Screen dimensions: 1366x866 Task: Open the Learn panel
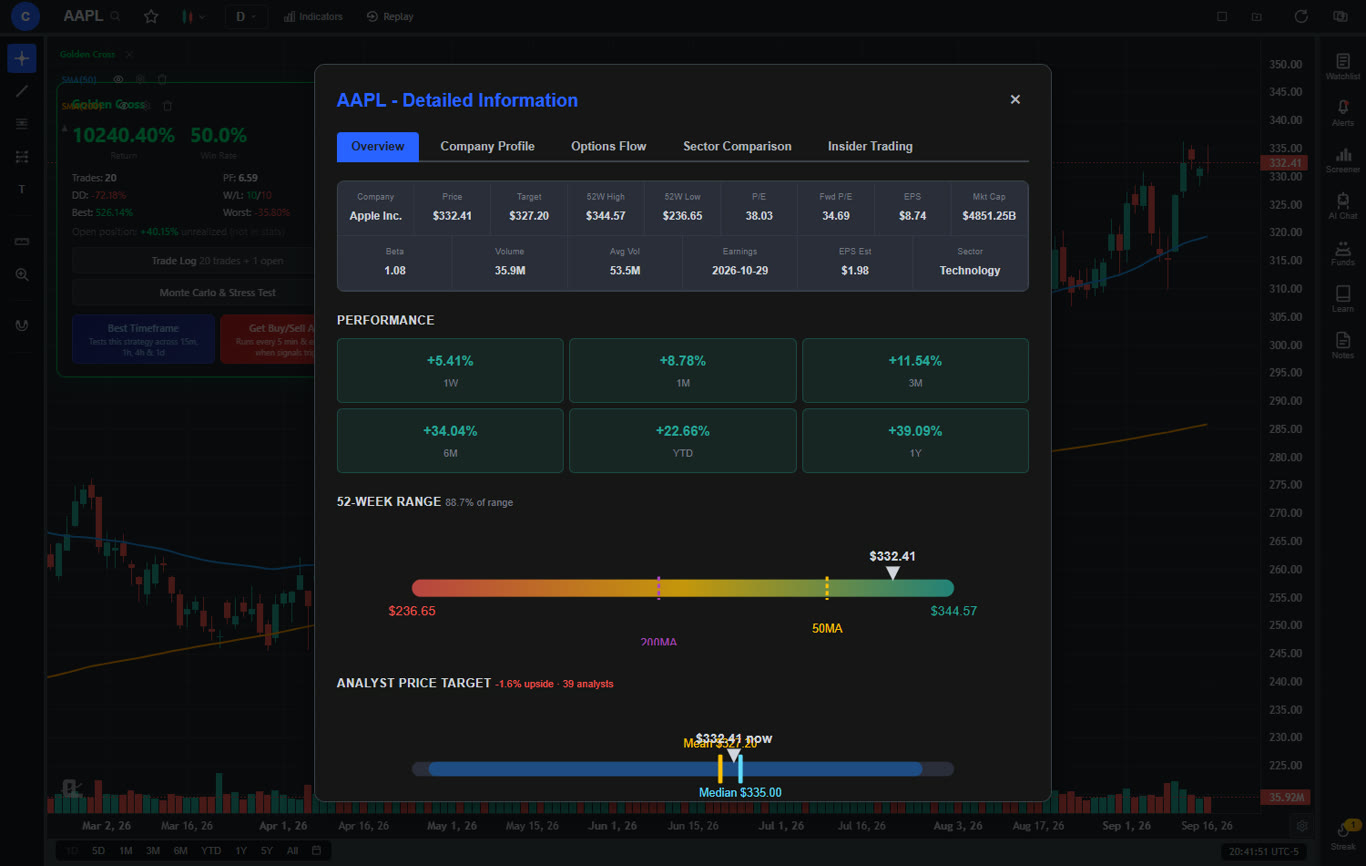click(1343, 299)
